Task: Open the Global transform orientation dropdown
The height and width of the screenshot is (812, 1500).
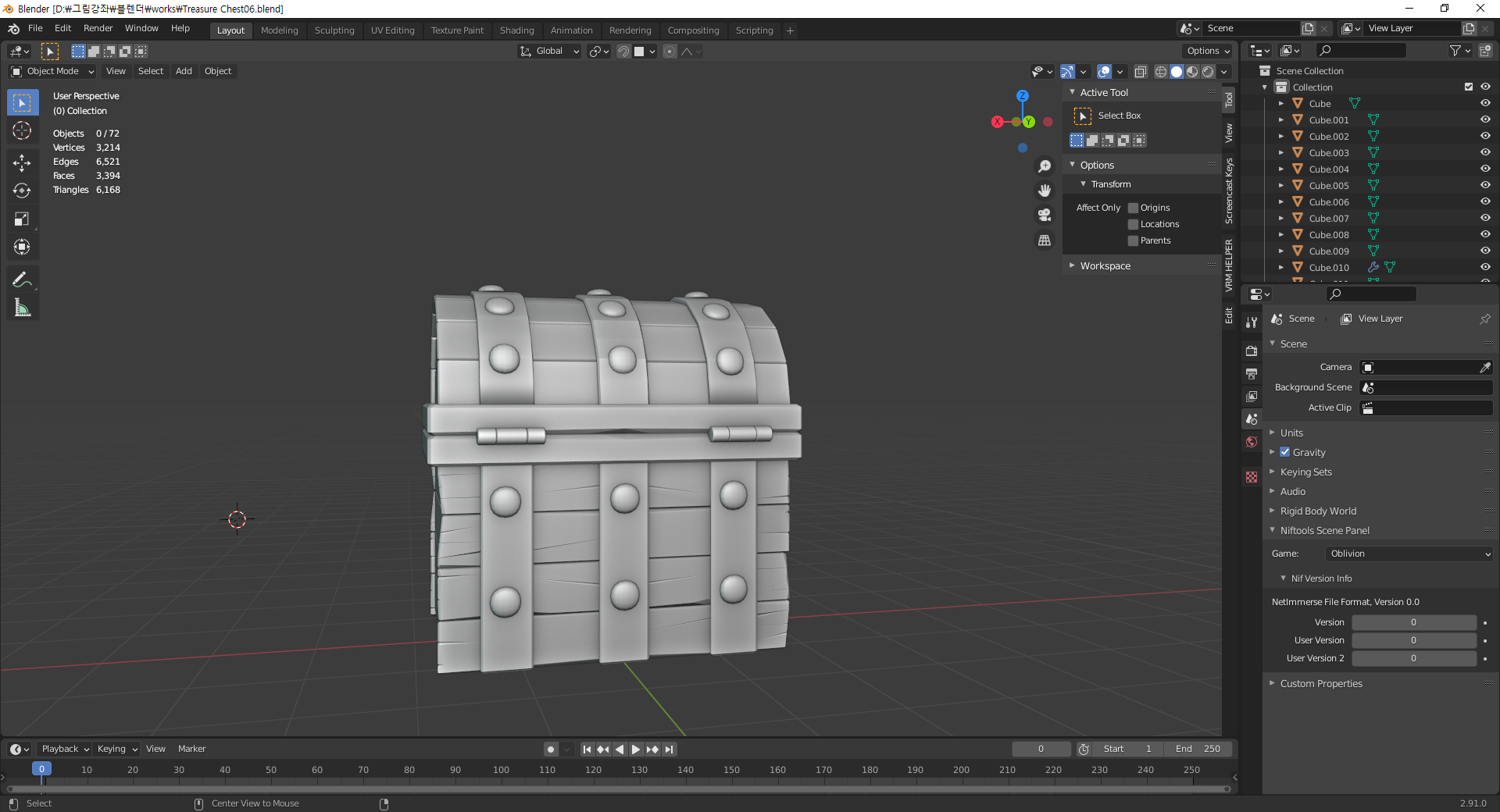Action: coord(550,52)
